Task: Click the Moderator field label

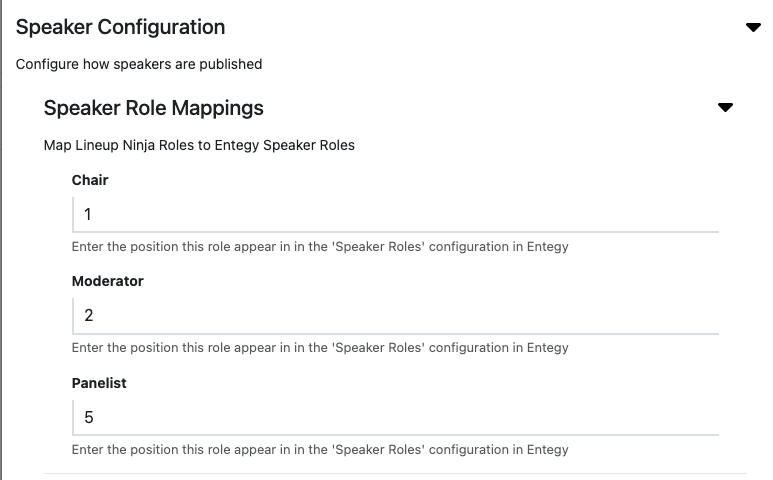Action: (x=108, y=281)
